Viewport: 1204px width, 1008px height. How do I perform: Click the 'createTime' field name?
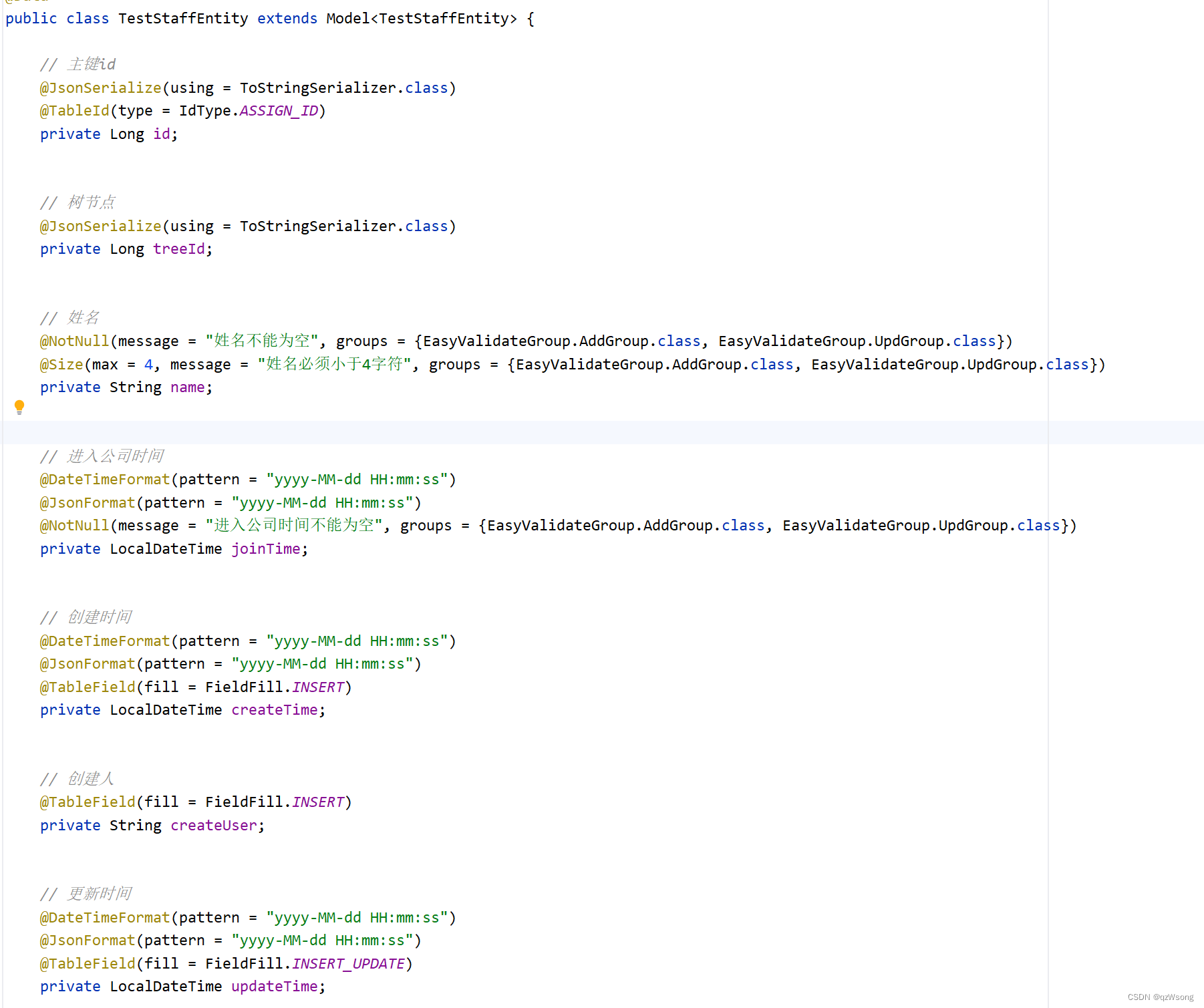(x=275, y=710)
